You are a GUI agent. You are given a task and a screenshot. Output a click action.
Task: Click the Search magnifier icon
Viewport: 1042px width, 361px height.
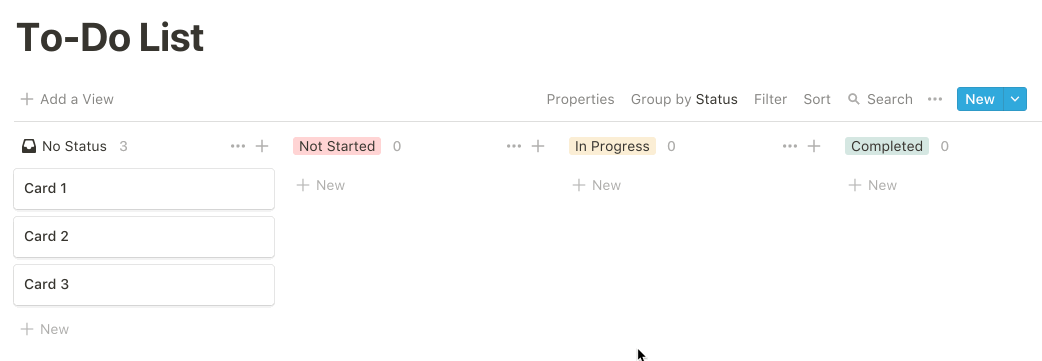(854, 99)
